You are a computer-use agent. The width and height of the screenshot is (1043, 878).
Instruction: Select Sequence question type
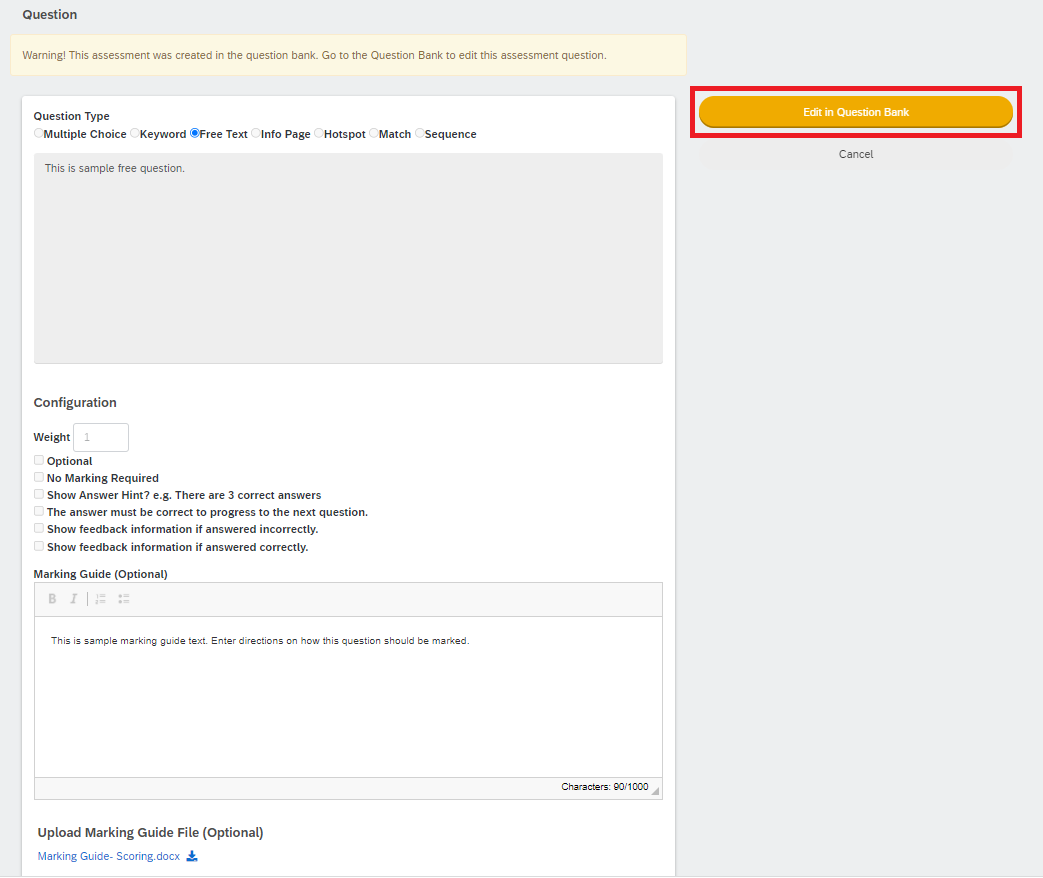420,133
